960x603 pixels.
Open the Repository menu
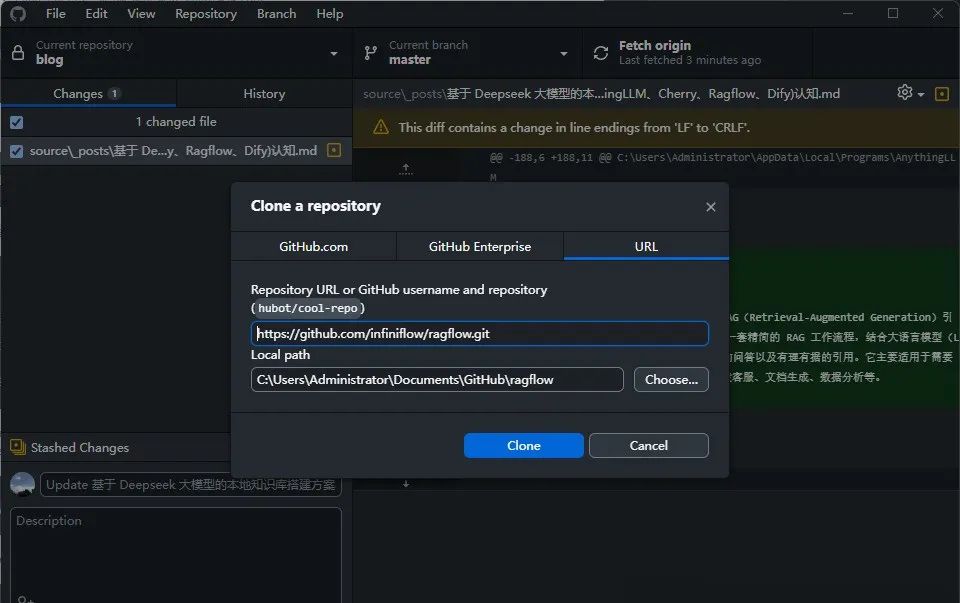(206, 13)
